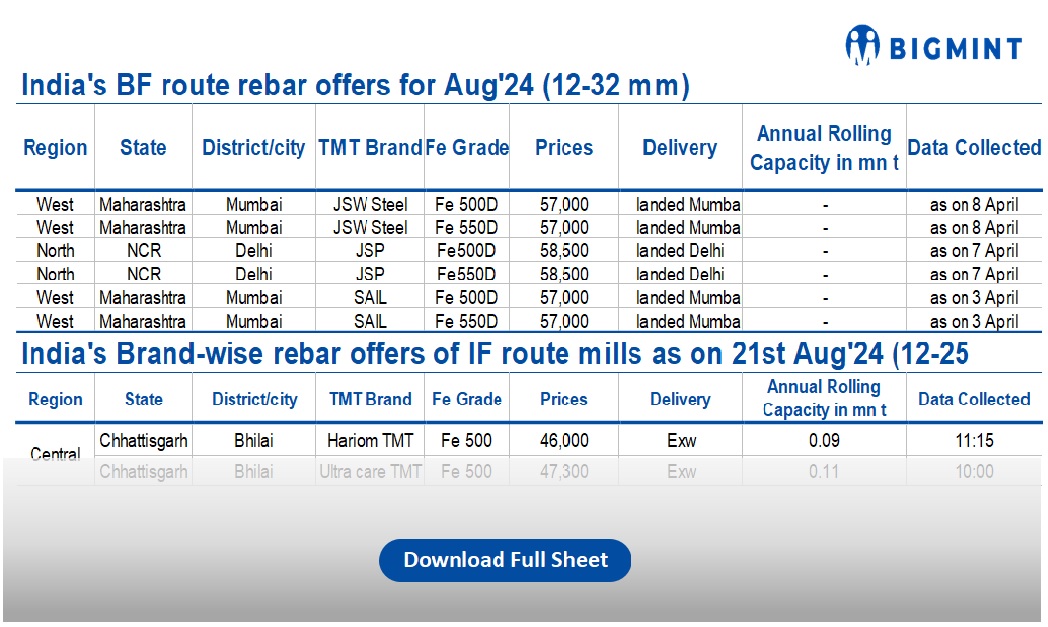Select JSW Steel cell in Fe 500D row
Image resolution: width=1048 pixels, height=627 pixels.
[370, 204]
